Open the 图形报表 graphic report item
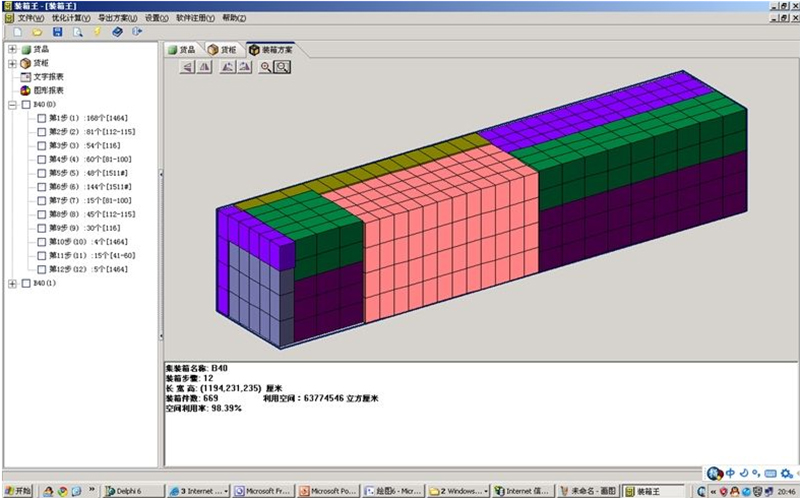800x498 pixels. click(48, 90)
